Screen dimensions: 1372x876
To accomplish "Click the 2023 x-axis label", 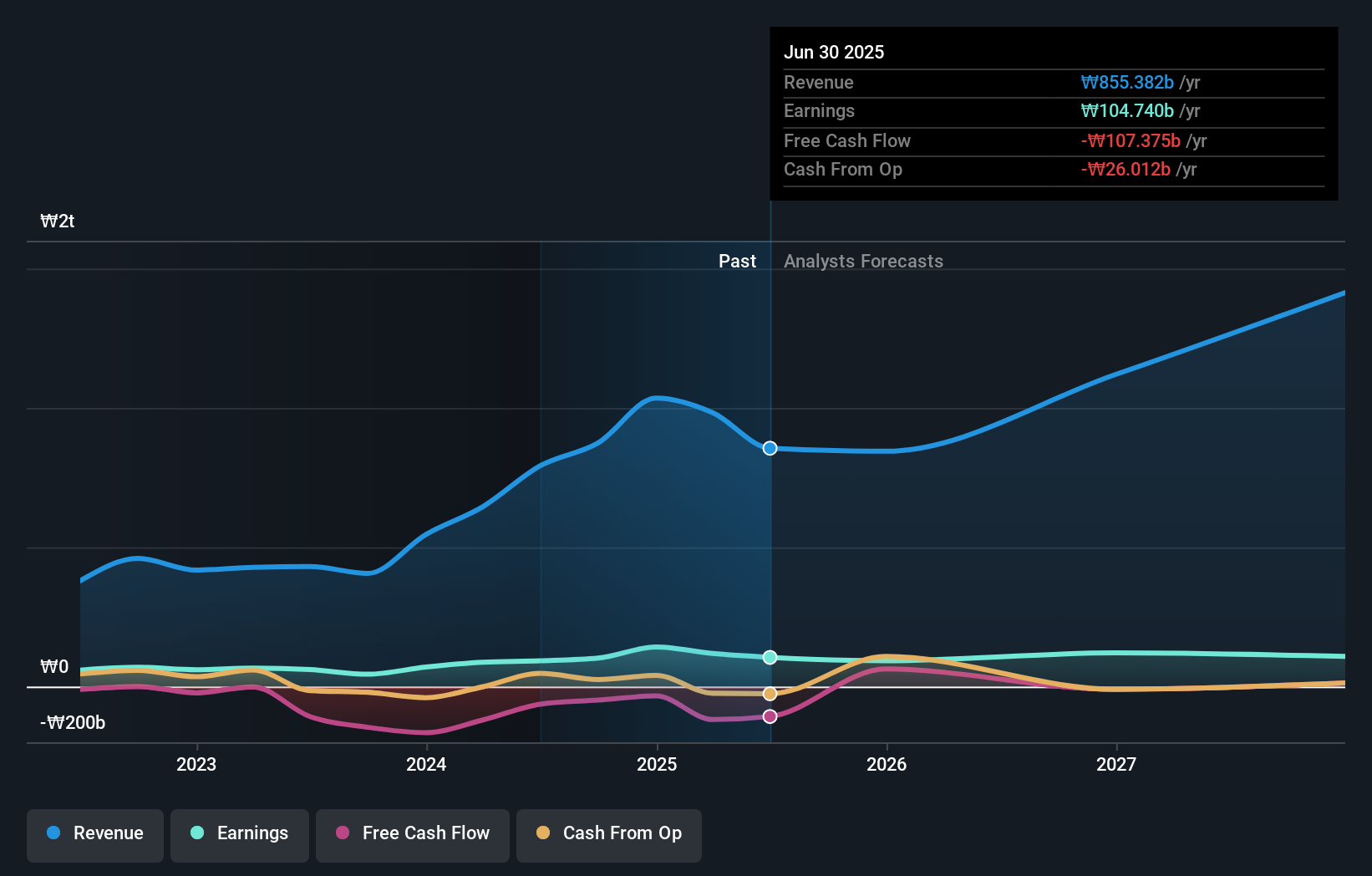I will [196, 764].
